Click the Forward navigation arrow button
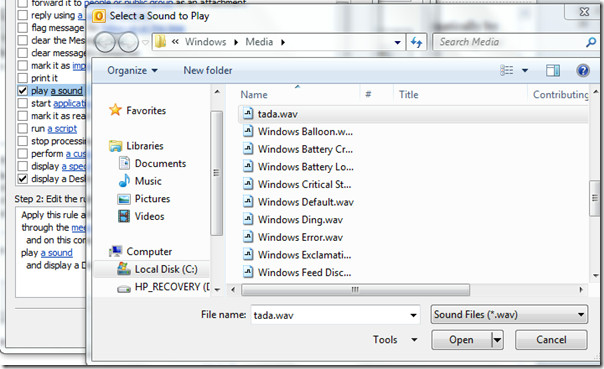This screenshot has height=369, width=604. [x=128, y=42]
